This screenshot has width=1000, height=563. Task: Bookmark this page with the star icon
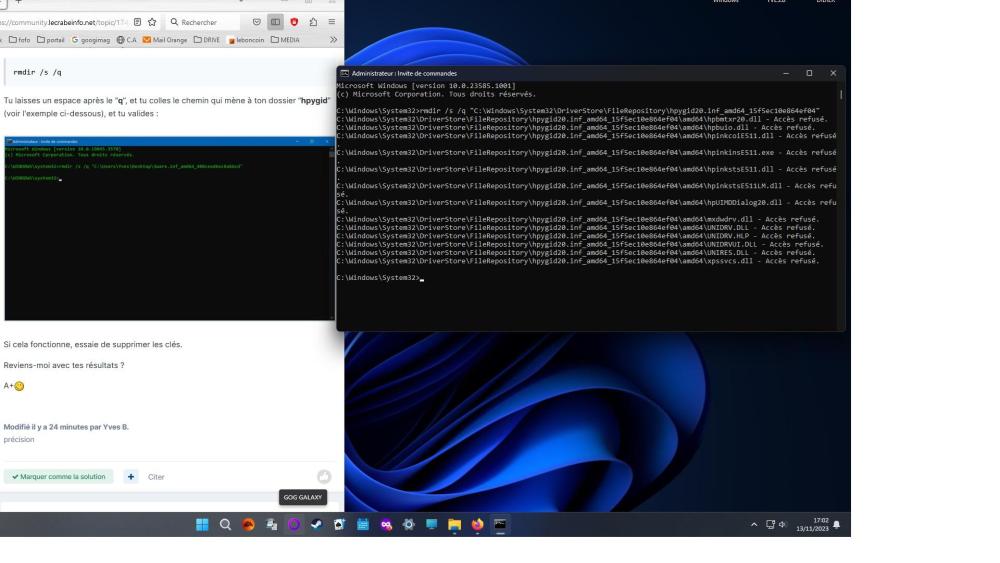click(x=152, y=21)
